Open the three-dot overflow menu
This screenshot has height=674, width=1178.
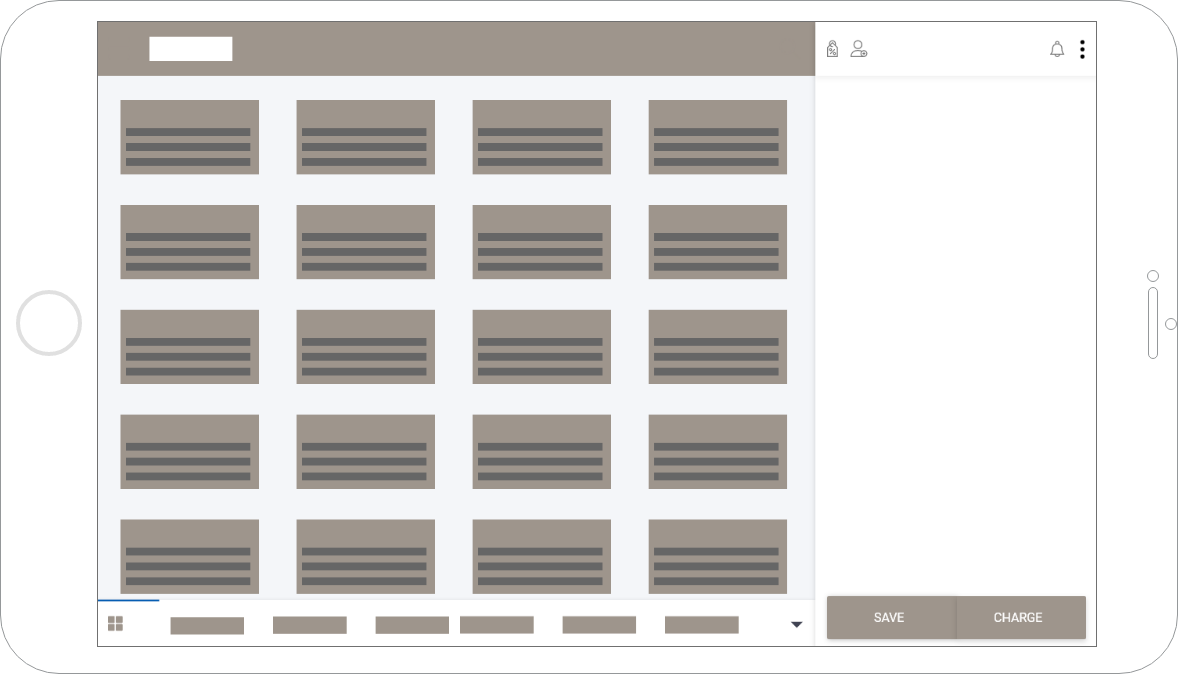(1082, 49)
